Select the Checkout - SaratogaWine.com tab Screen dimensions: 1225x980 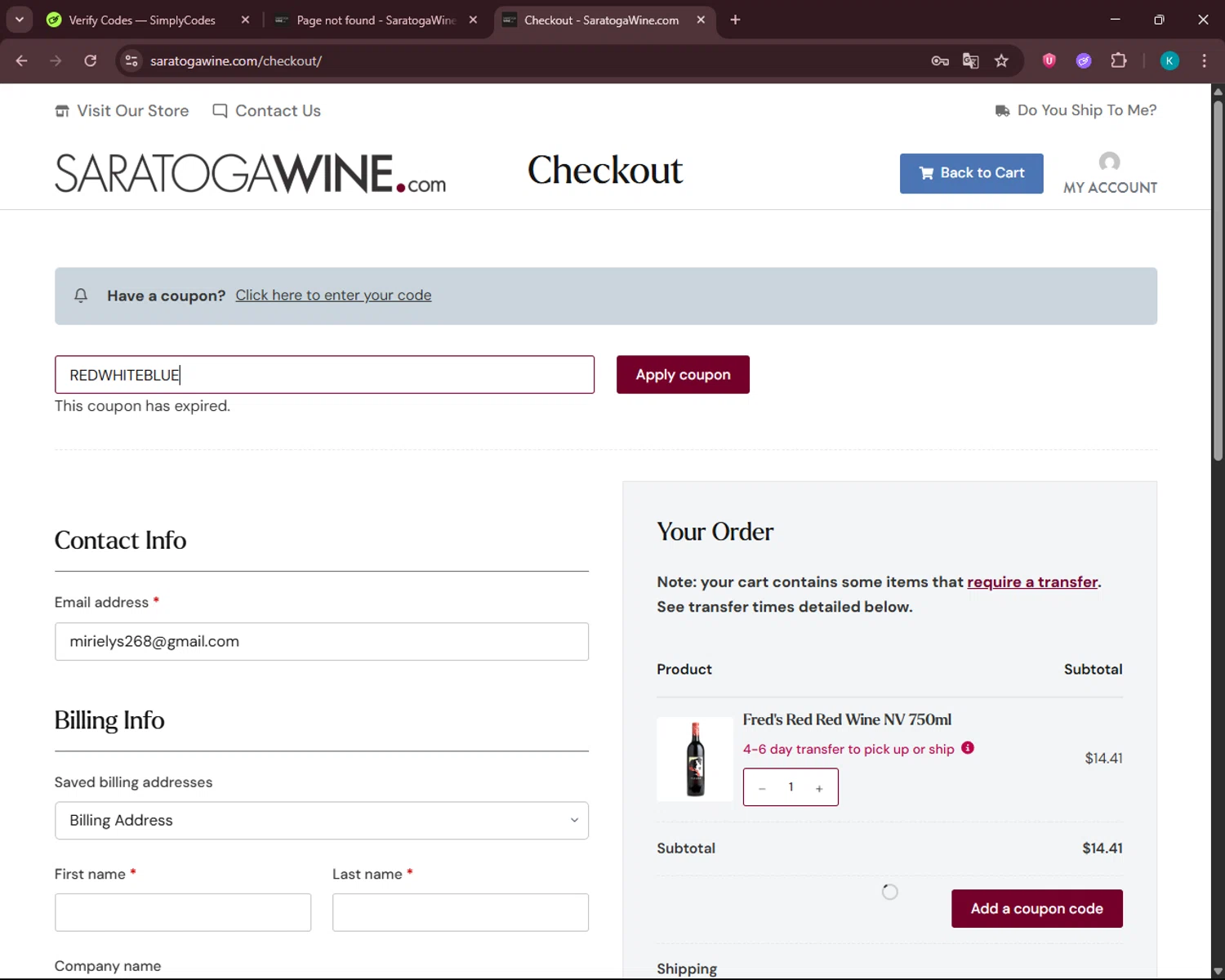coord(601,20)
